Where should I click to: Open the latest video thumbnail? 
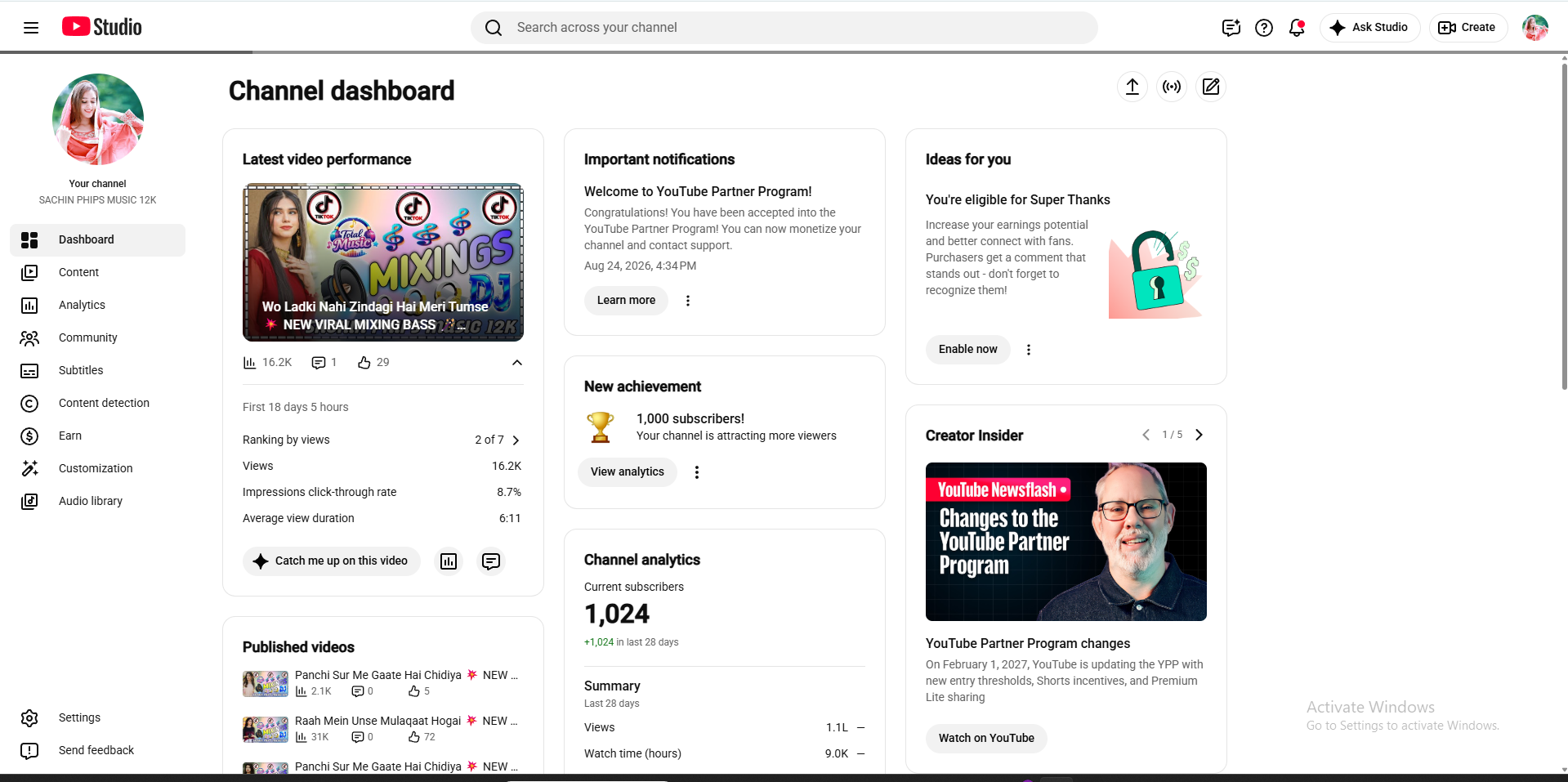(x=383, y=262)
